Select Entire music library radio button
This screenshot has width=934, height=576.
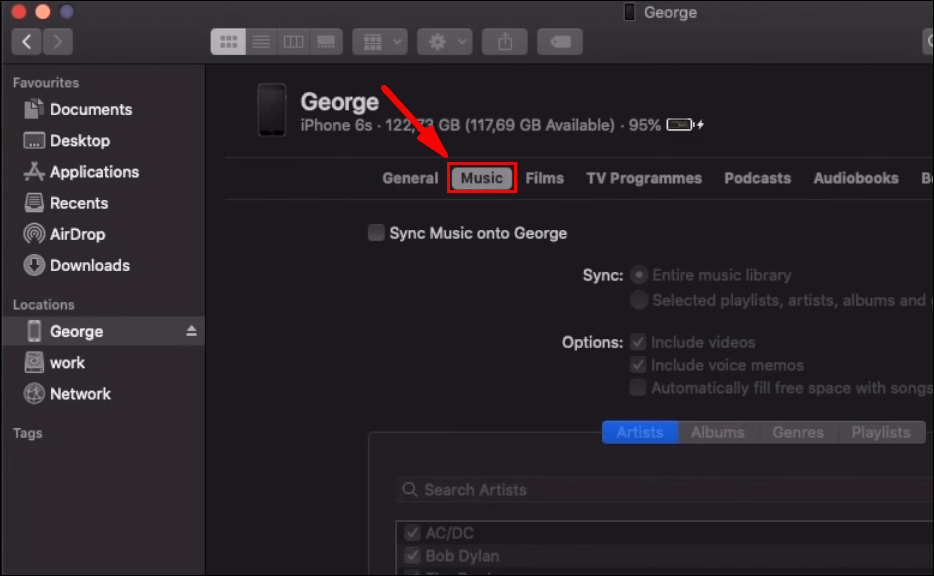point(639,275)
